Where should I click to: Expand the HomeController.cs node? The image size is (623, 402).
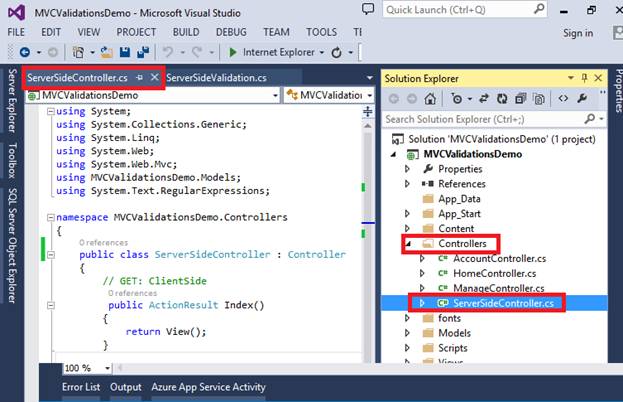click(422, 273)
